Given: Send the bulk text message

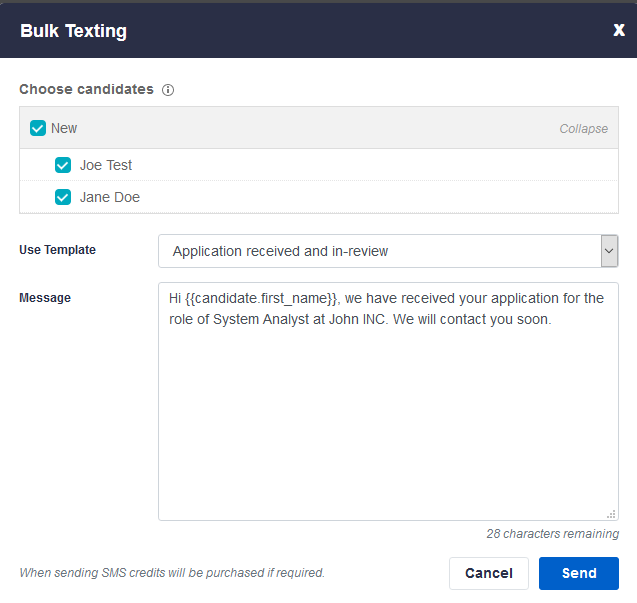Looking at the screenshot, I should coord(578,573).
